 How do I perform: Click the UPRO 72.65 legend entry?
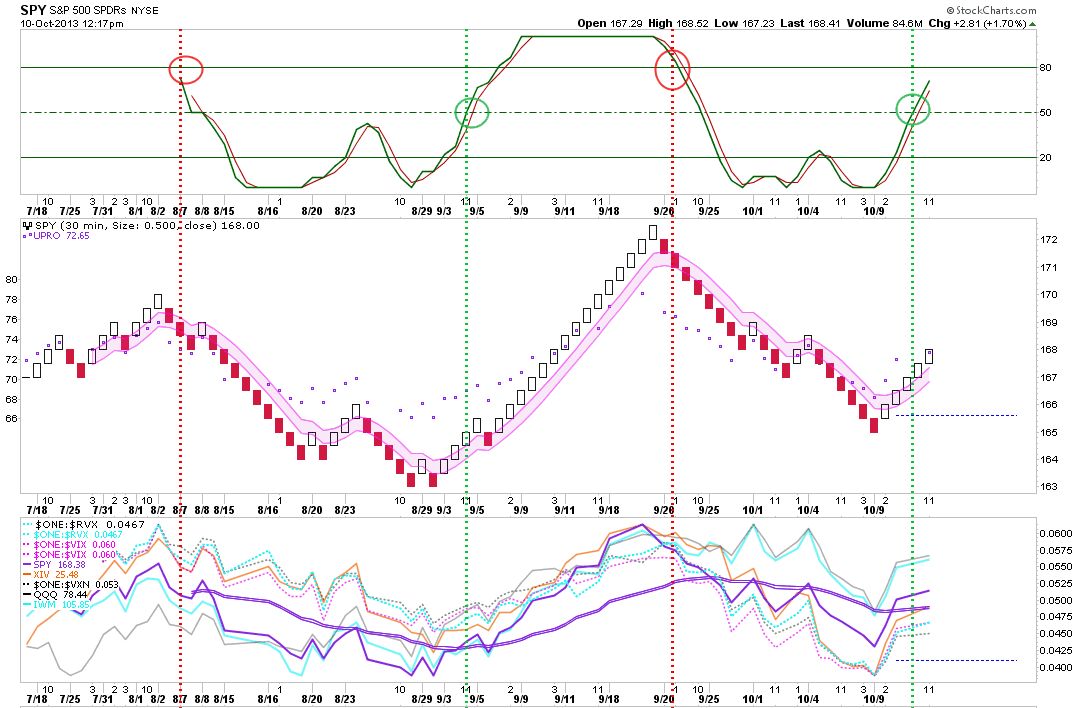pyautogui.click(x=62, y=236)
